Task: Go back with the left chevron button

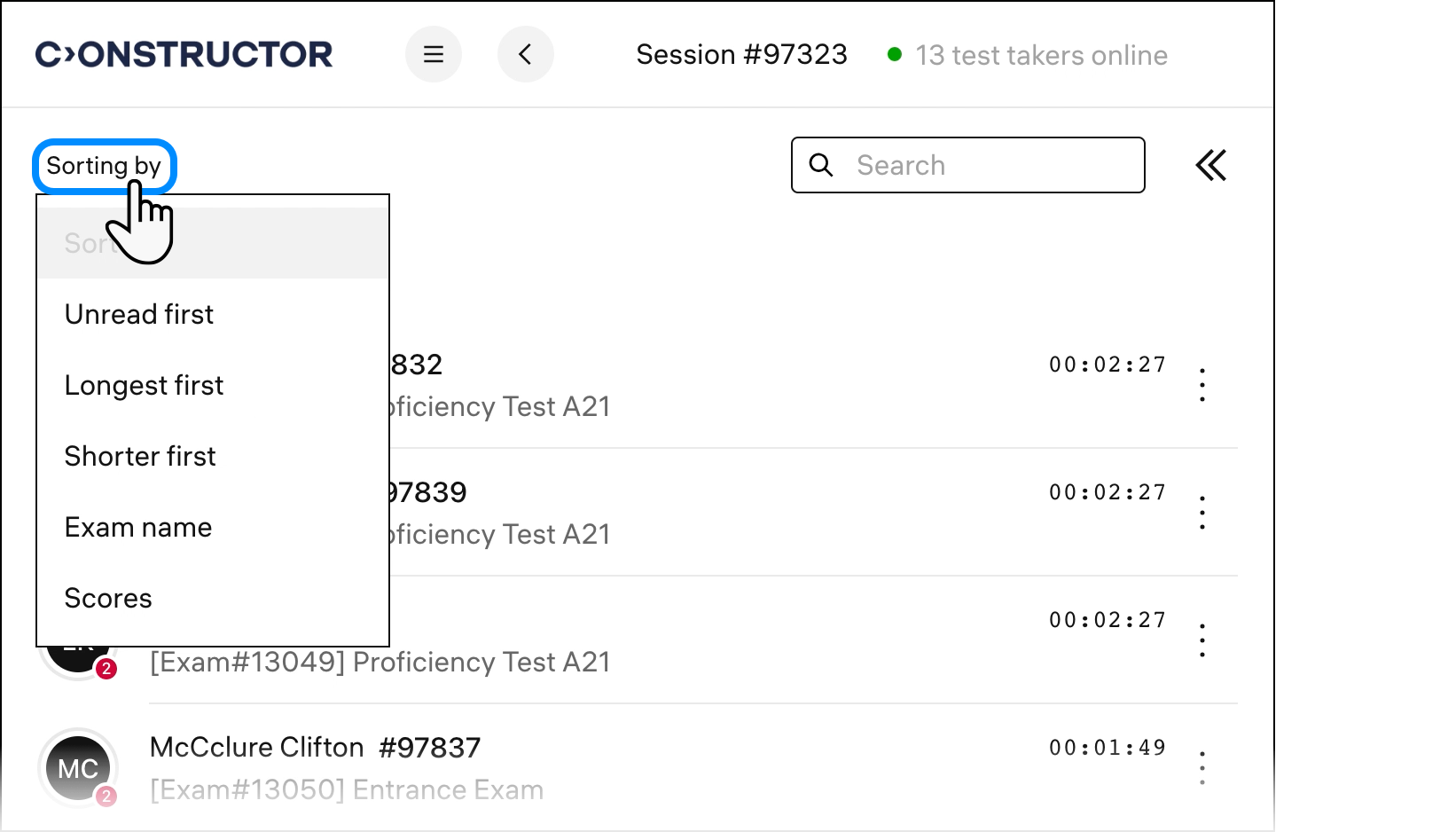Action: coord(526,55)
